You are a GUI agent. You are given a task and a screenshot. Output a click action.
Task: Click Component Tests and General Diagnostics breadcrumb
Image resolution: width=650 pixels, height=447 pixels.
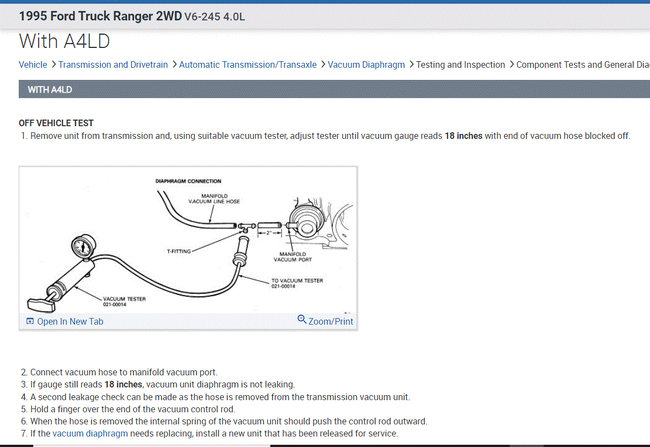[583, 65]
